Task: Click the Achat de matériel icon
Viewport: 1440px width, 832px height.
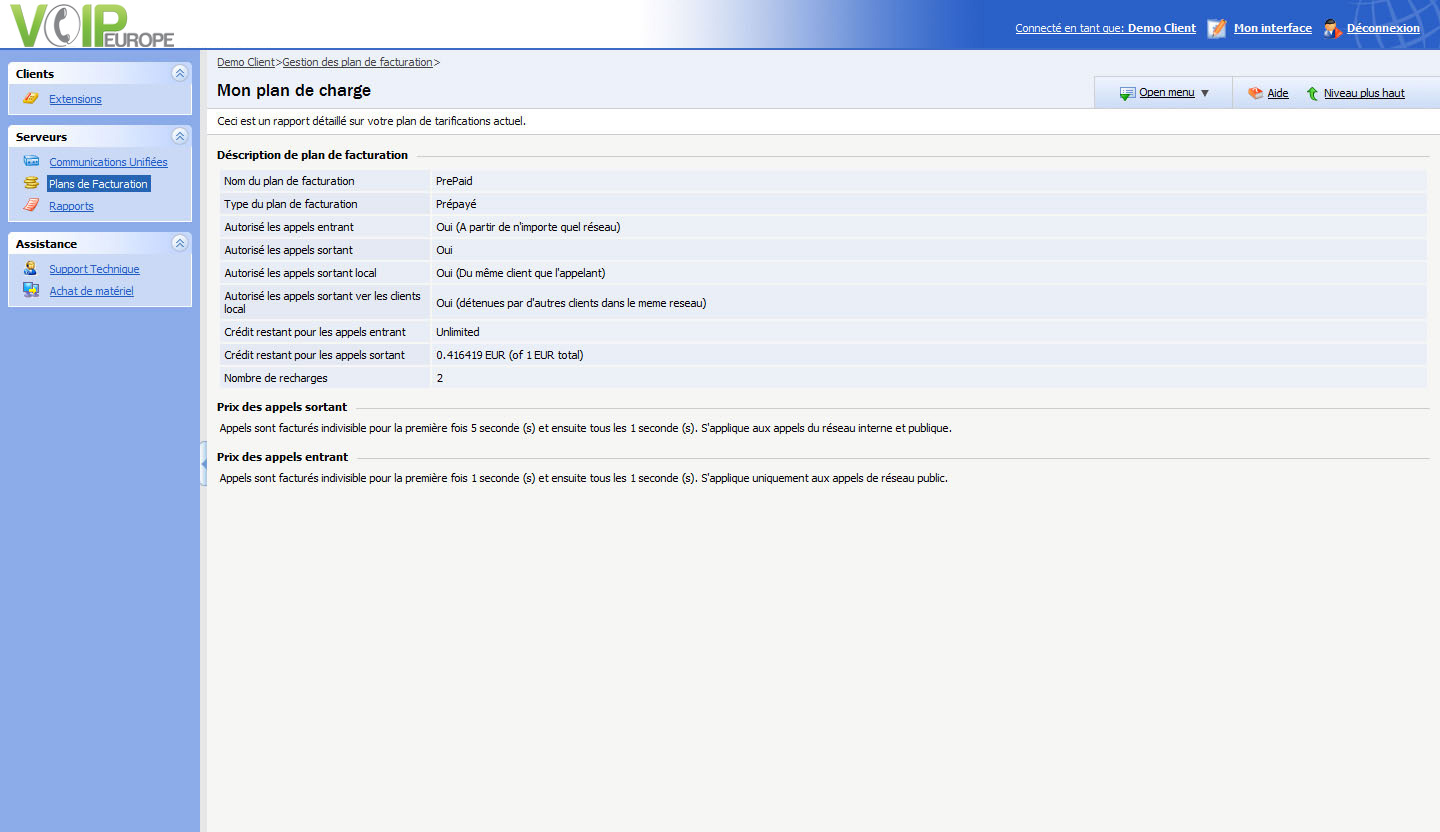Action: pyautogui.click(x=31, y=291)
